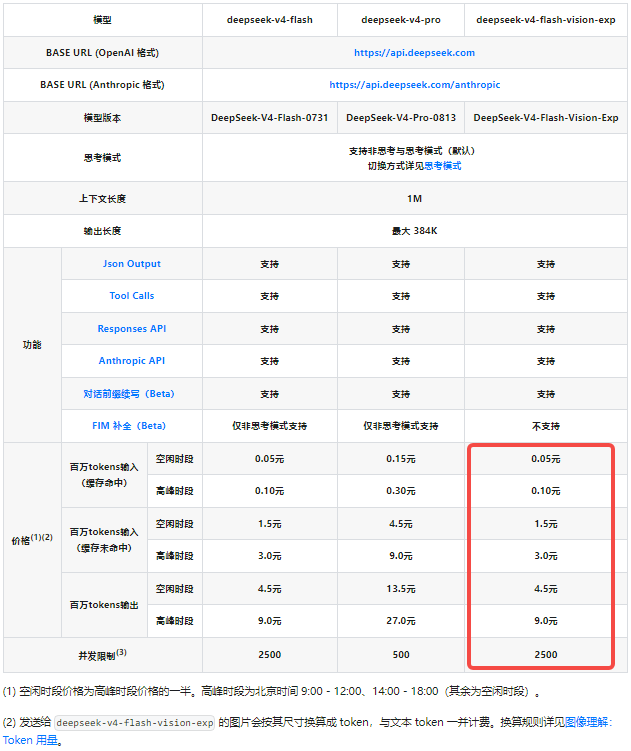631x751 pixels.
Task: Open the Anthropic API feature link
Action: pos(132,361)
